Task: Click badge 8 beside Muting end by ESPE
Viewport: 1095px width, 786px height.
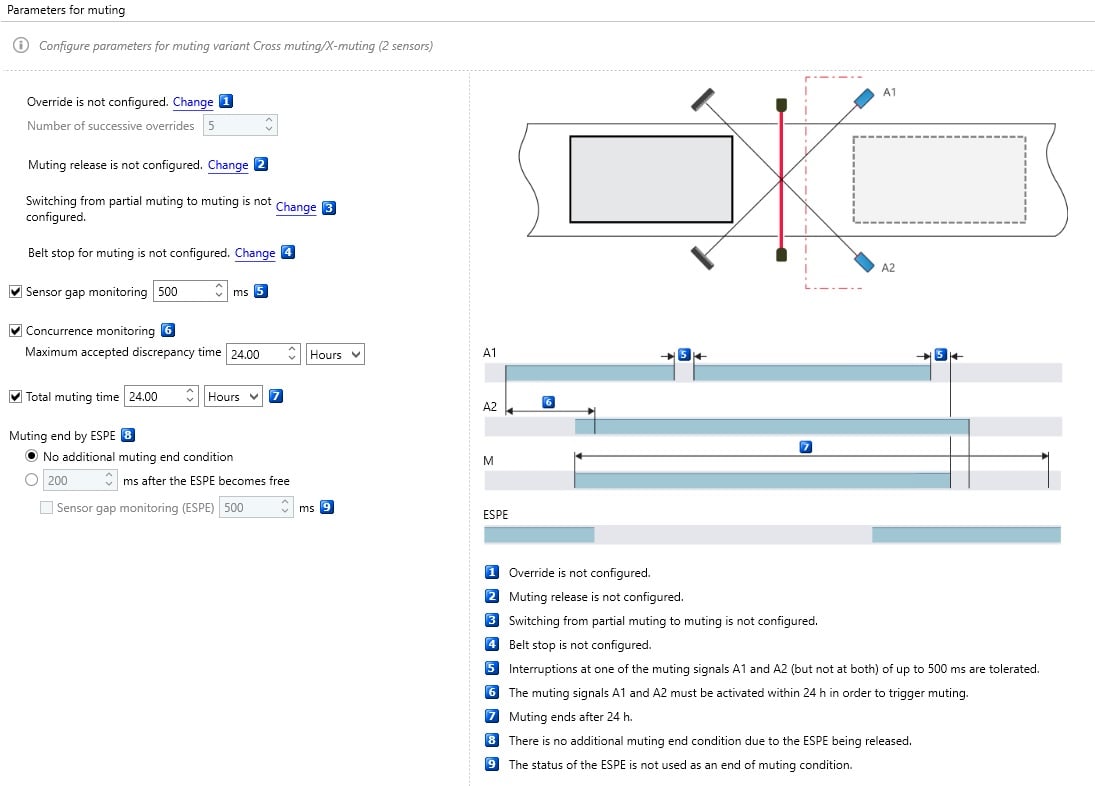Action: tap(128, 435)
